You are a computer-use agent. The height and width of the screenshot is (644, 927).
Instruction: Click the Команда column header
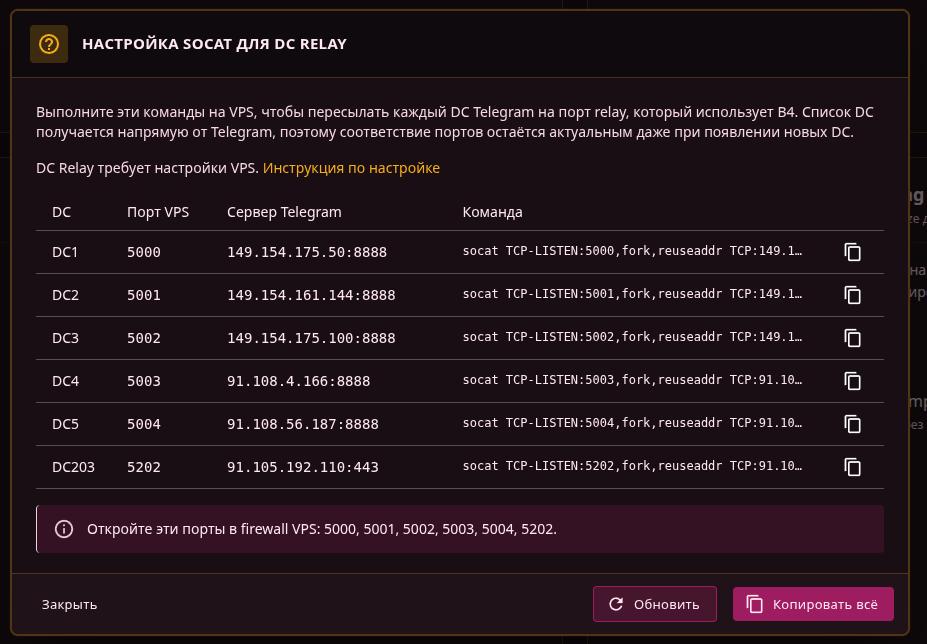[x=492, y=212]
